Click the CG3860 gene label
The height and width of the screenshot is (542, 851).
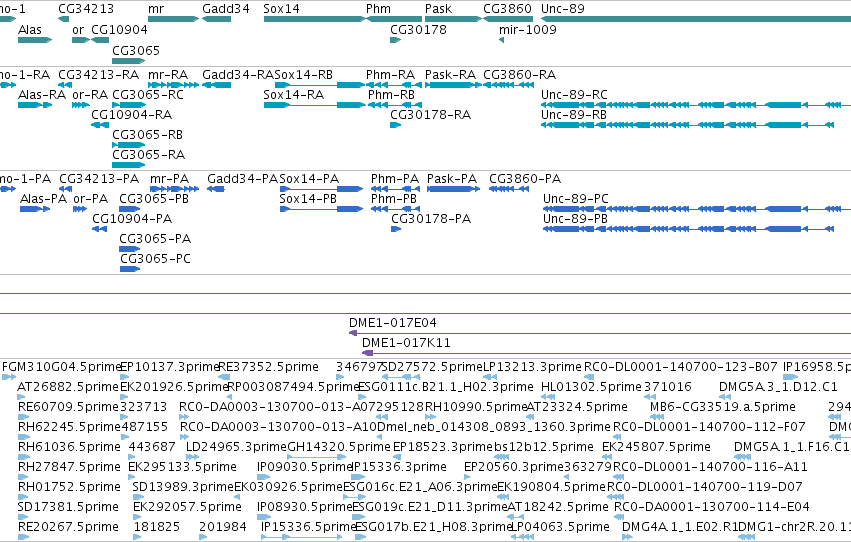pyautogui.click(x=507, y=9)
